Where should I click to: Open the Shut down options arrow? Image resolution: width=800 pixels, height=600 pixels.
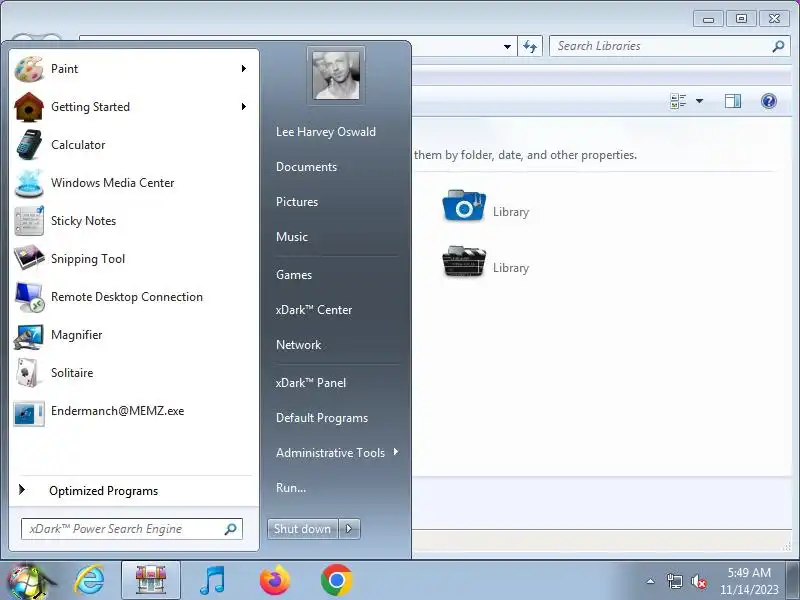tap(349, 529)
